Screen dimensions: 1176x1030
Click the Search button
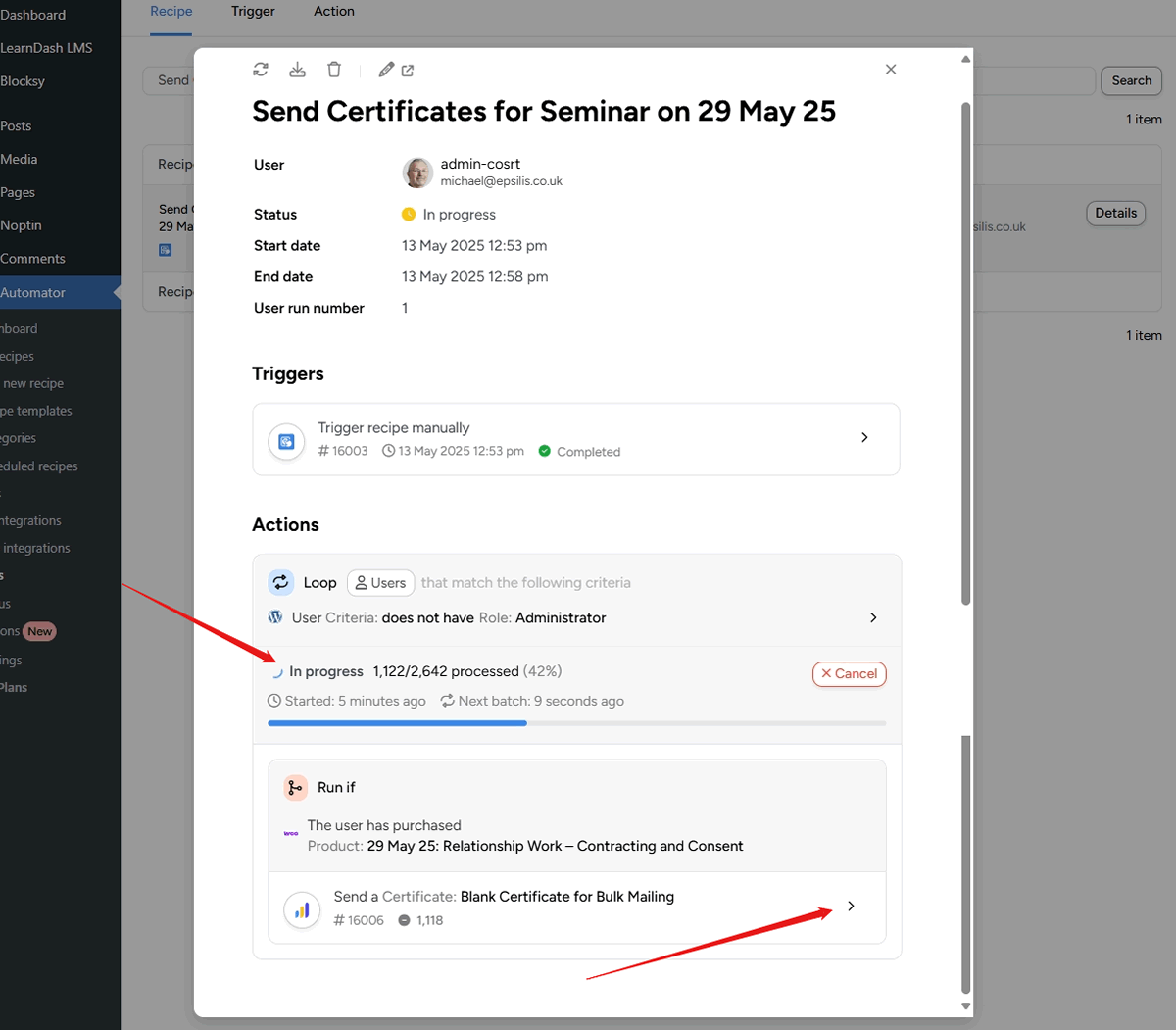pyautogui.click(x=1131, y=80)
